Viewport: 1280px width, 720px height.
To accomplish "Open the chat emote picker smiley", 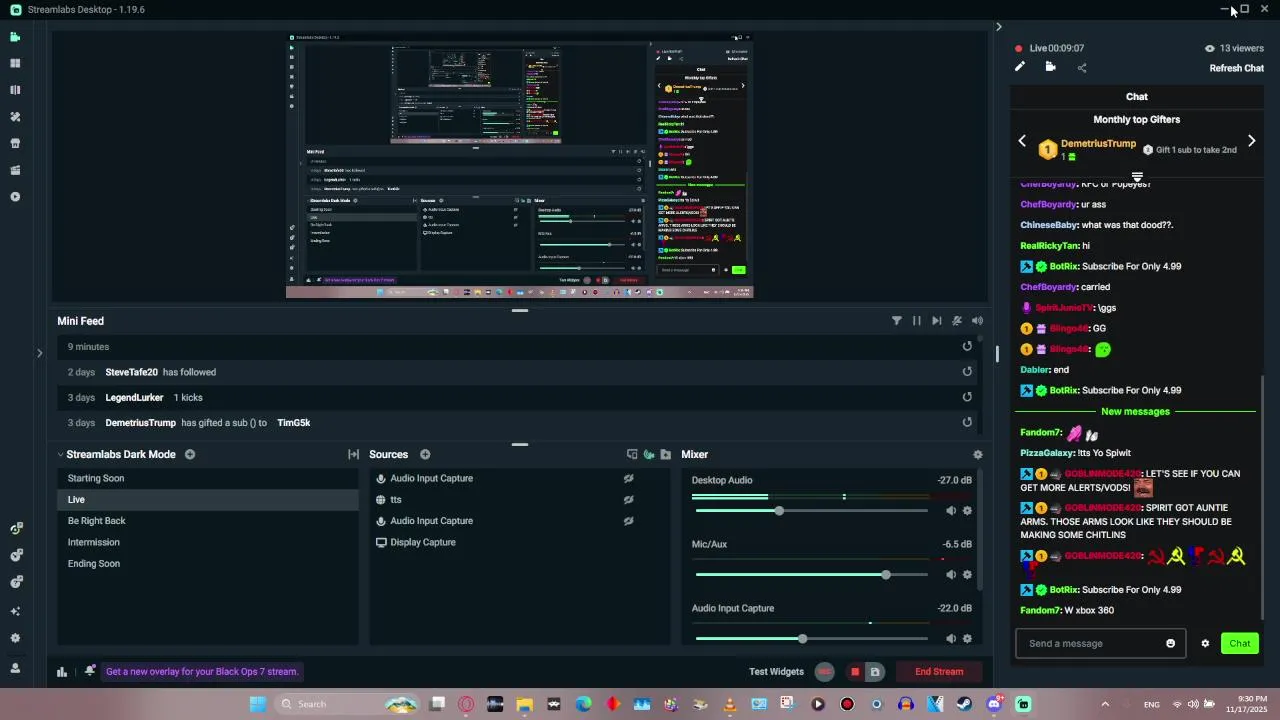I will (1170, 643).
